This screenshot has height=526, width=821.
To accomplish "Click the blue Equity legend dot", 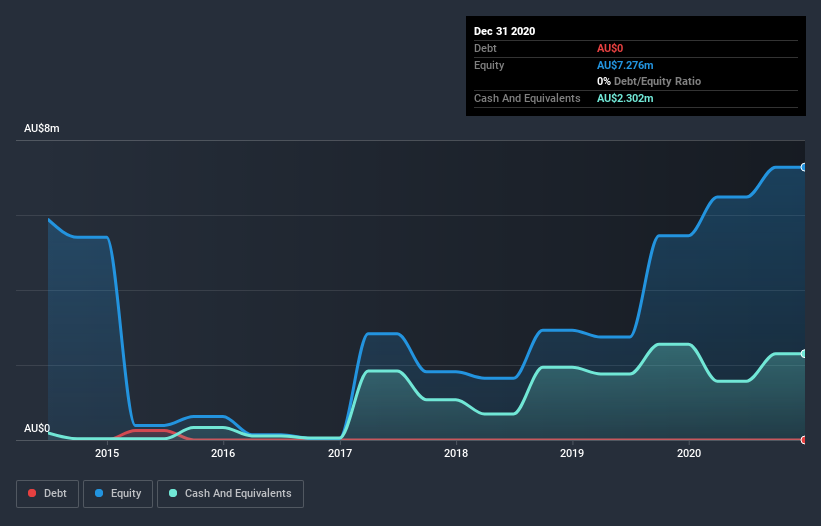I will click(x=99, y=493).
